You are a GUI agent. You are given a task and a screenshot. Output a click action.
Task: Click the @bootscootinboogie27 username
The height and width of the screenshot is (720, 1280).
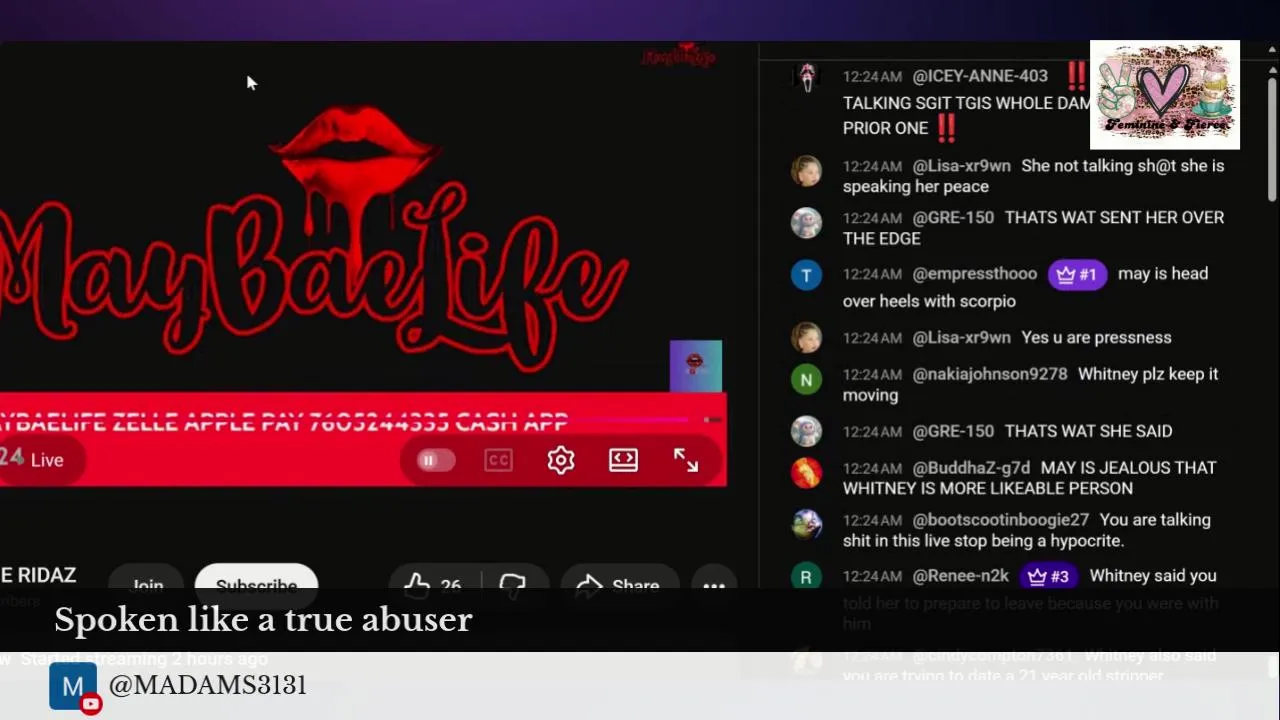pyautogui.click(x=1001, y=520)
